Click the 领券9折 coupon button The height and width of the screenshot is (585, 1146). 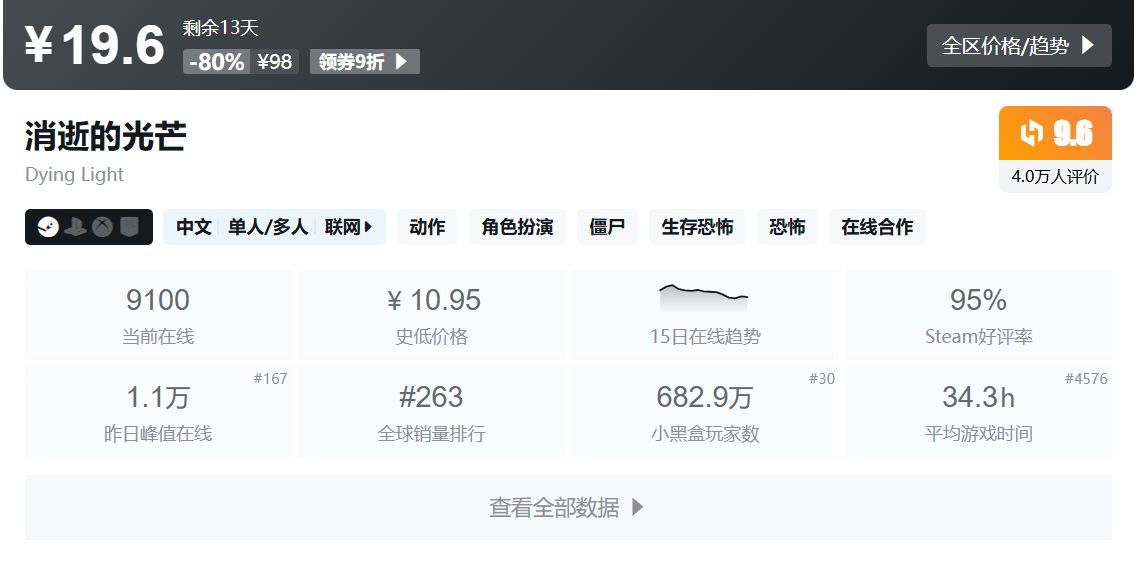click(365, 61)
